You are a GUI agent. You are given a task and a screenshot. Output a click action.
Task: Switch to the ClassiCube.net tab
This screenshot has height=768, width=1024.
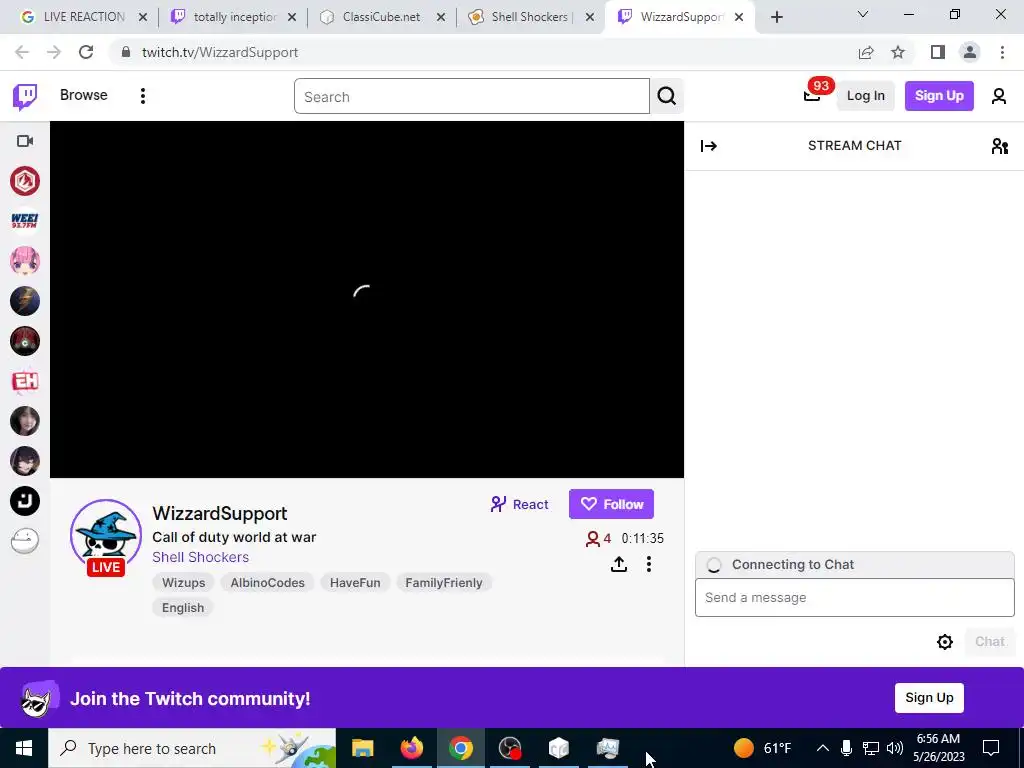click(x=381, y=17)
